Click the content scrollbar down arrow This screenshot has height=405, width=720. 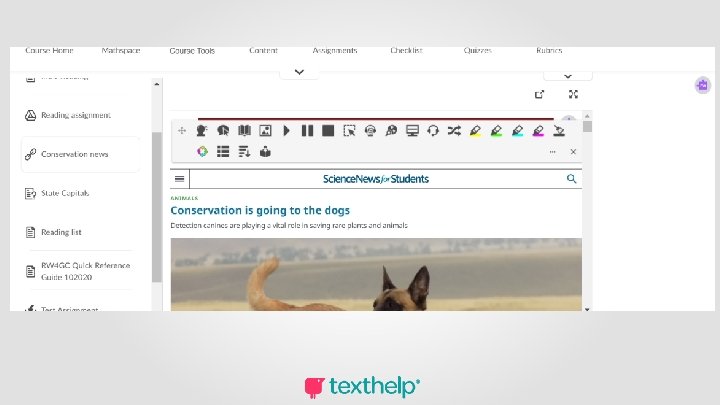click(587, 309)
